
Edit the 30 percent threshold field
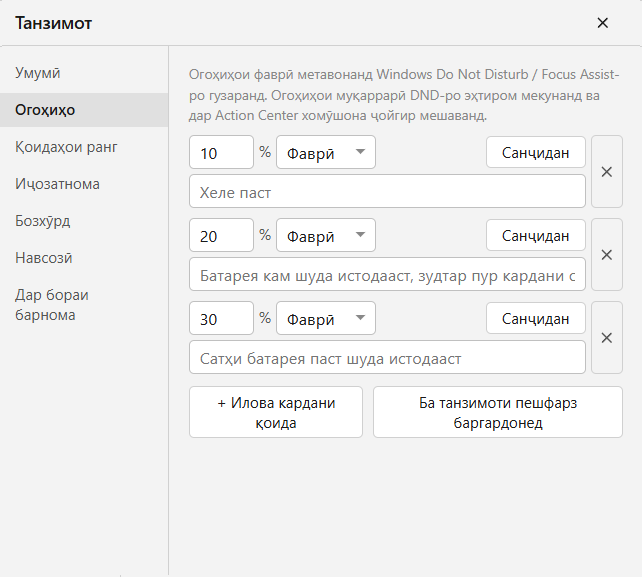(222, 318)
